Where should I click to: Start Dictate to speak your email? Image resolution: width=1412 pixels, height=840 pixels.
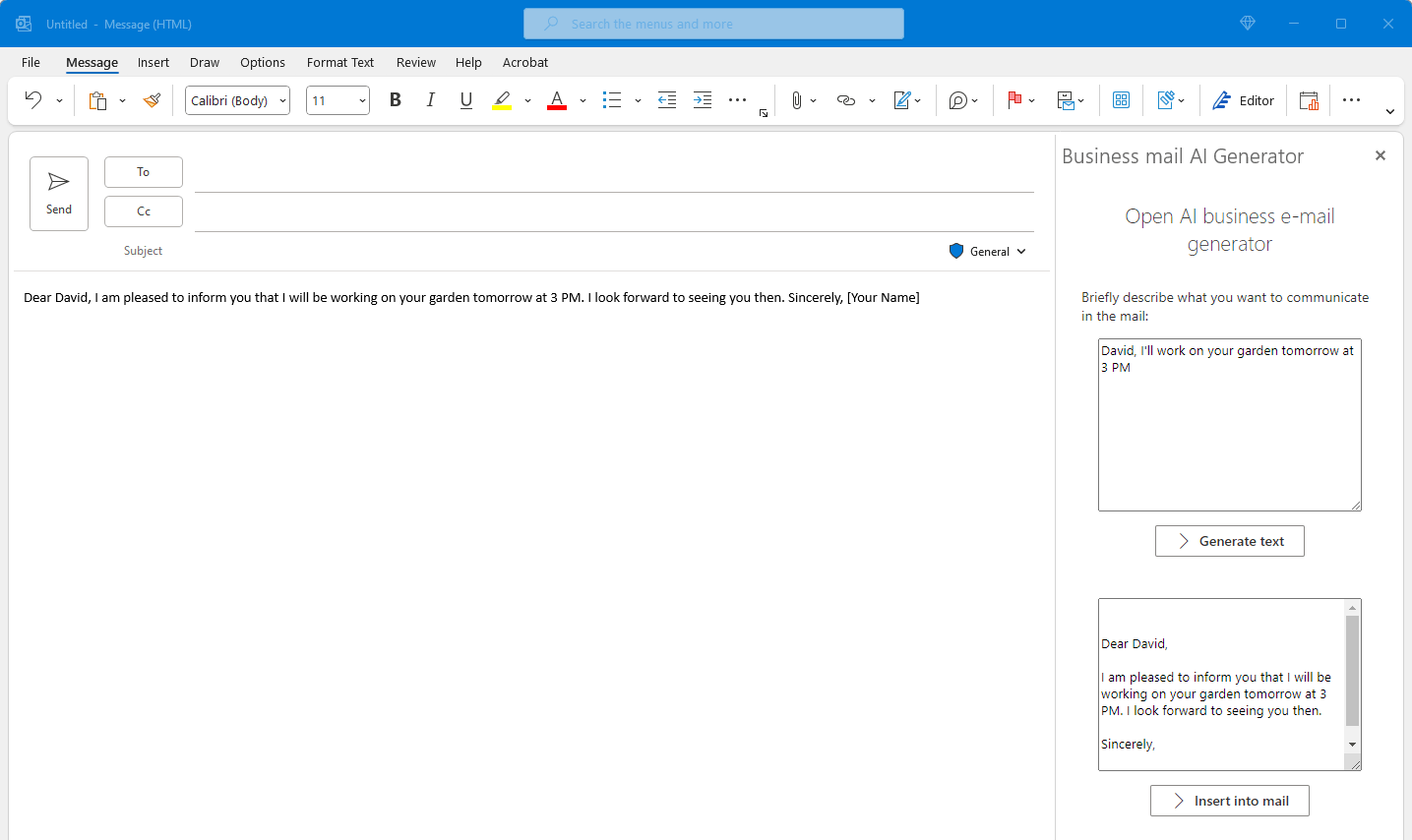point(958,99)
